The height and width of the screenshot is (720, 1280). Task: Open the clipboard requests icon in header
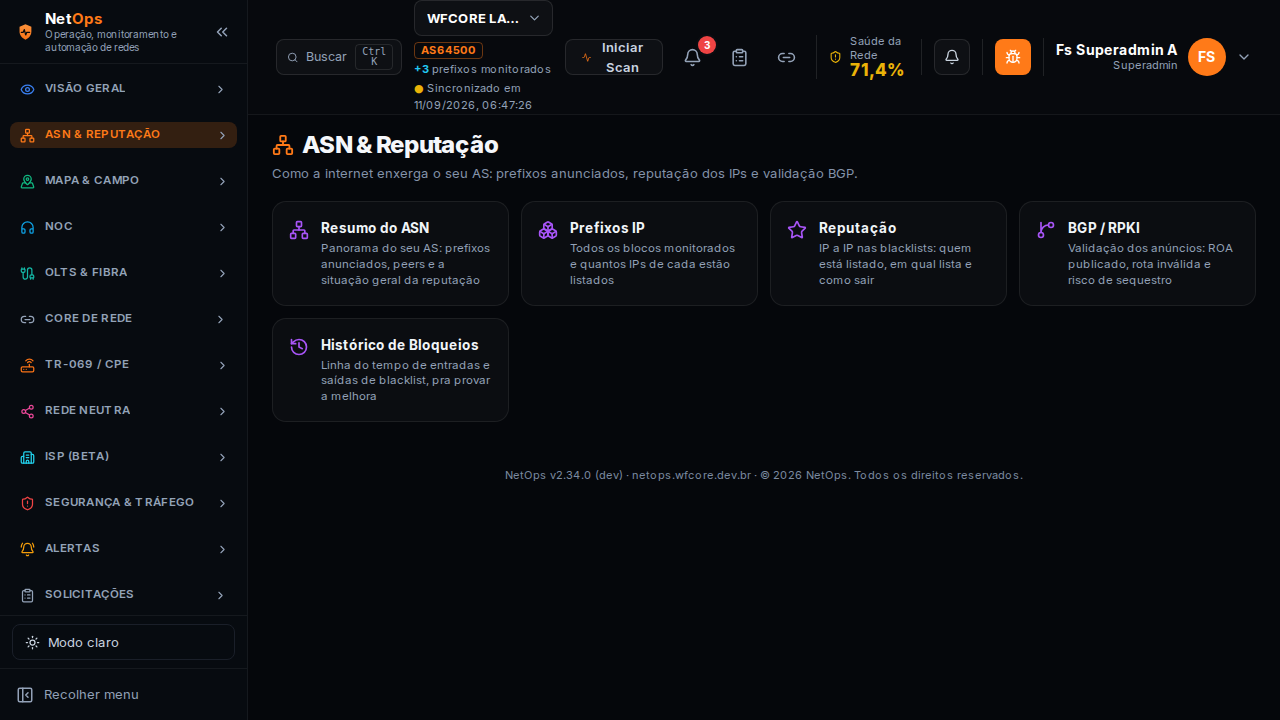point(739,57)
